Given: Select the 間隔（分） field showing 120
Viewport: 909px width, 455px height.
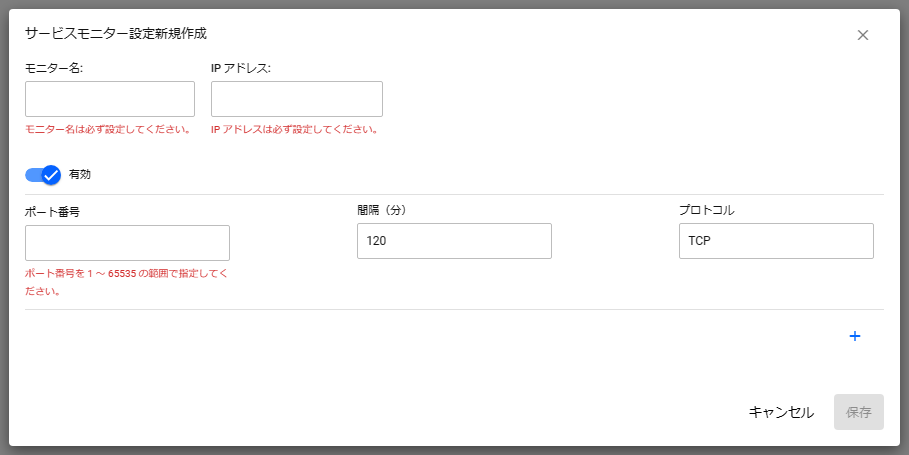Looking at the screenshot, I should 454,241.
